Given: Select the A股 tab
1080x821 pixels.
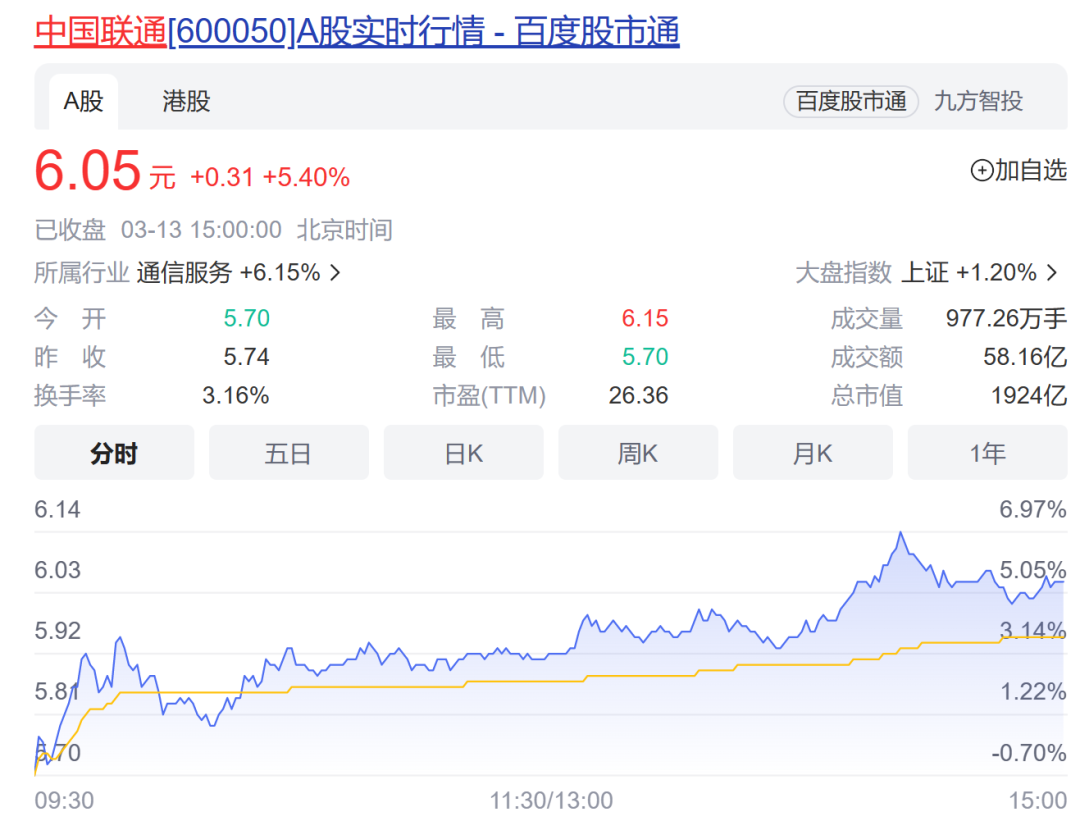Looking at the screenshot, I should (x=83, y=101).
